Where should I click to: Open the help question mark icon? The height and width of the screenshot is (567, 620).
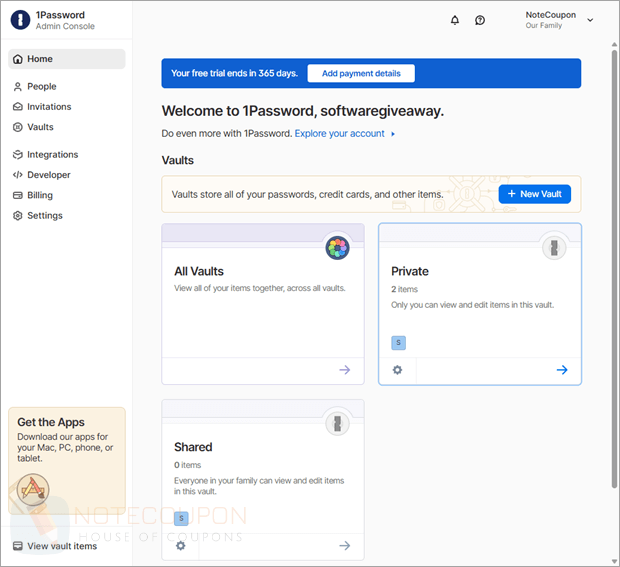click(480, 20)
